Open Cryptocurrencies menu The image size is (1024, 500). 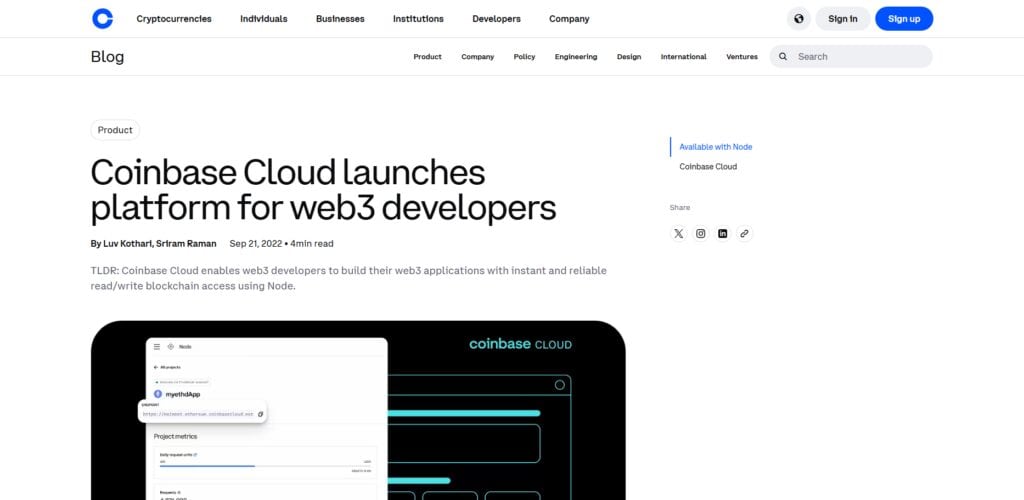(174, 19)
